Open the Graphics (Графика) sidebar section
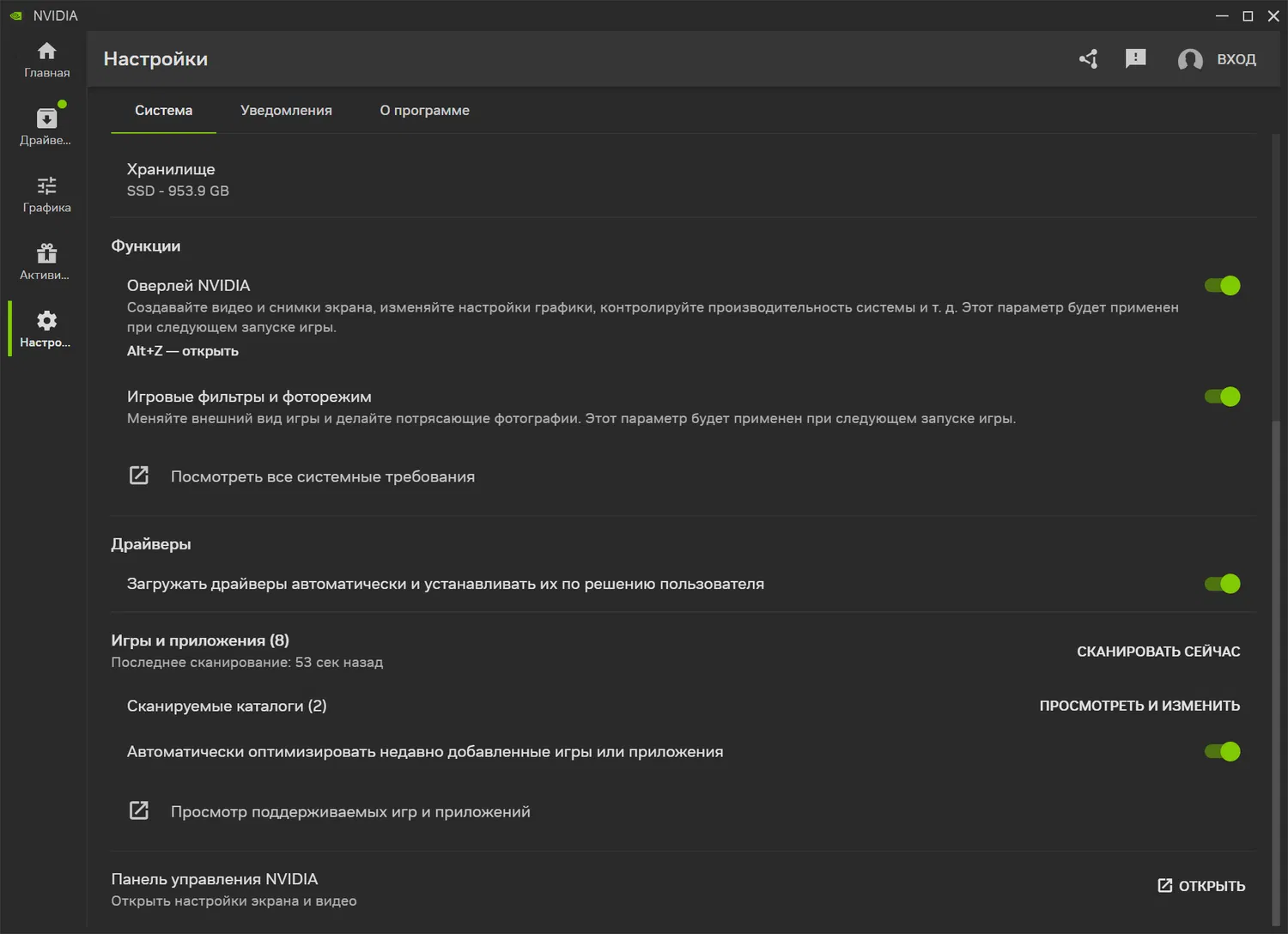 click(46, 194)
